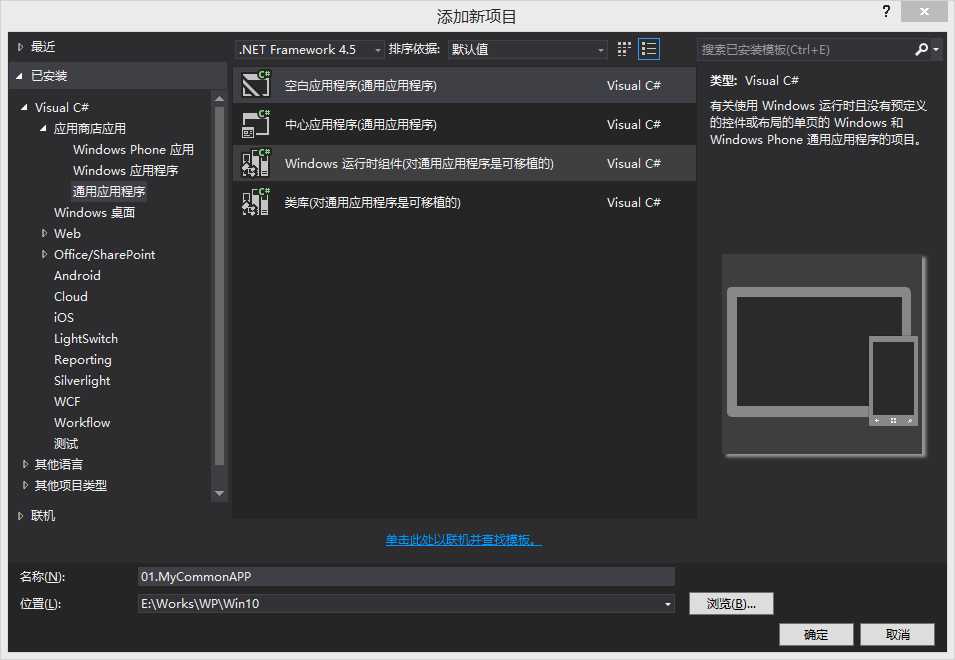
Task: Select the LightSwitch category
Action: (86, 339)
